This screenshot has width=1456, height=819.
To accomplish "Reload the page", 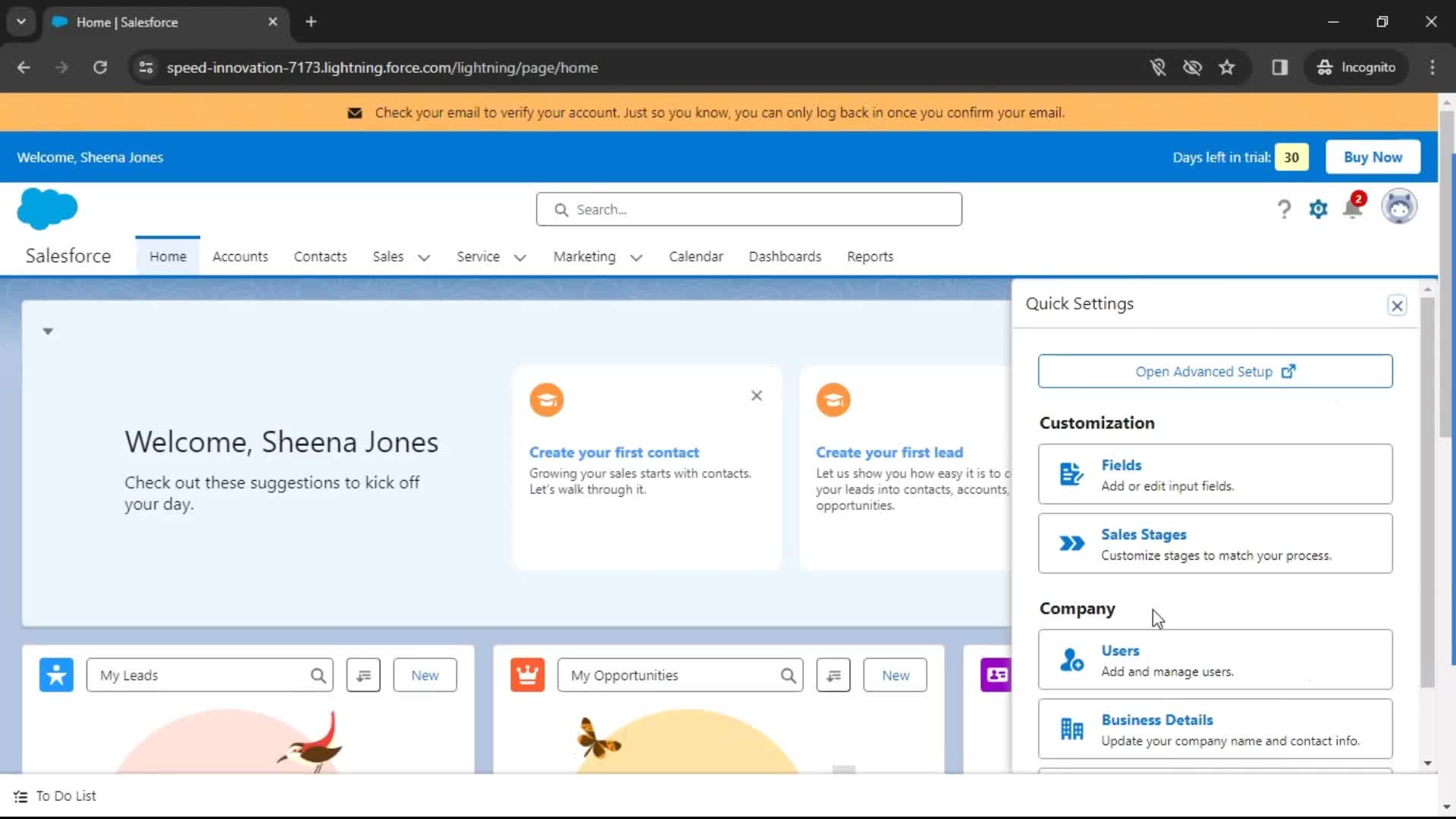I will [x=100, y=67].
